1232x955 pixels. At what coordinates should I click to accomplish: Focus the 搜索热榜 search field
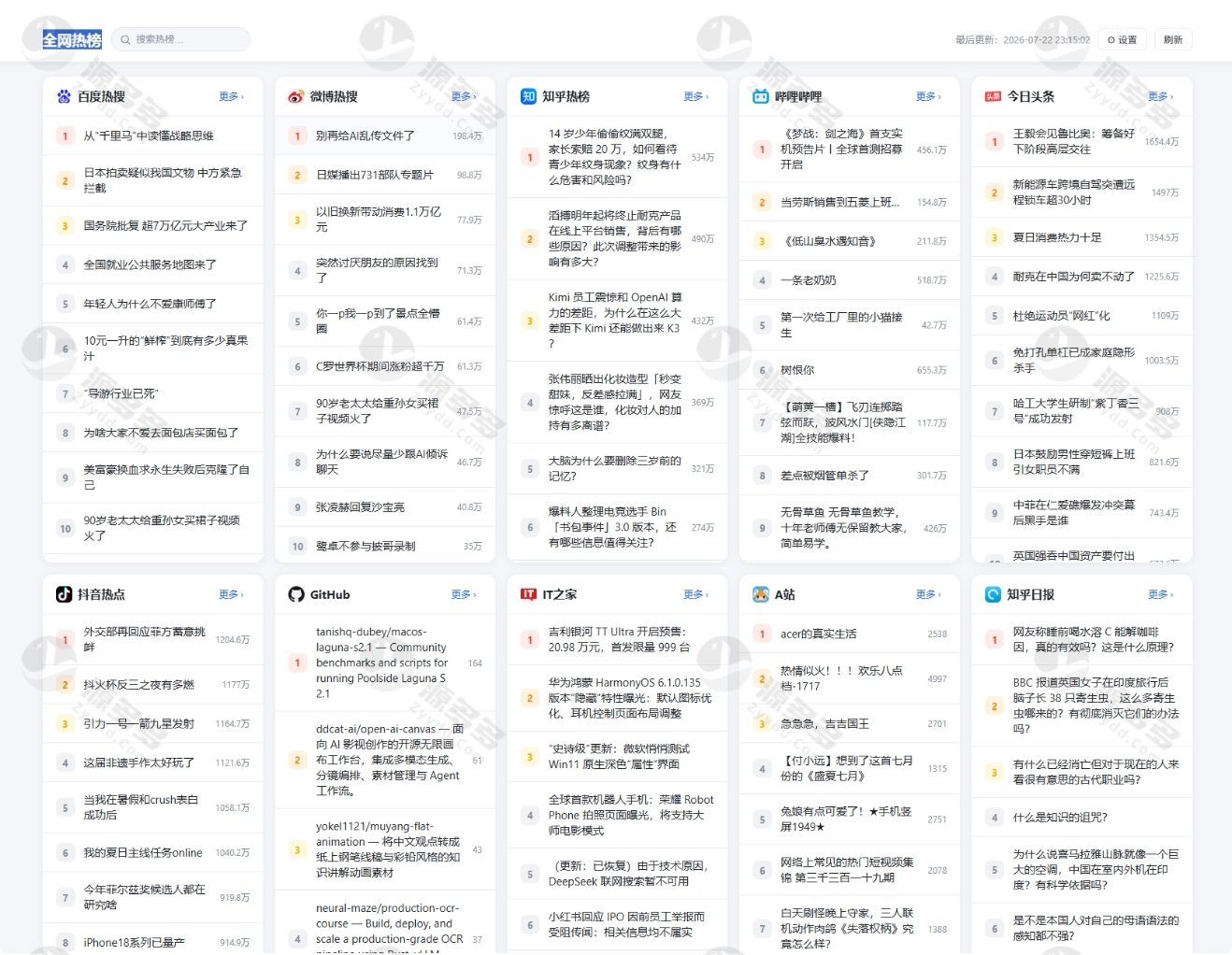(180, 39)
